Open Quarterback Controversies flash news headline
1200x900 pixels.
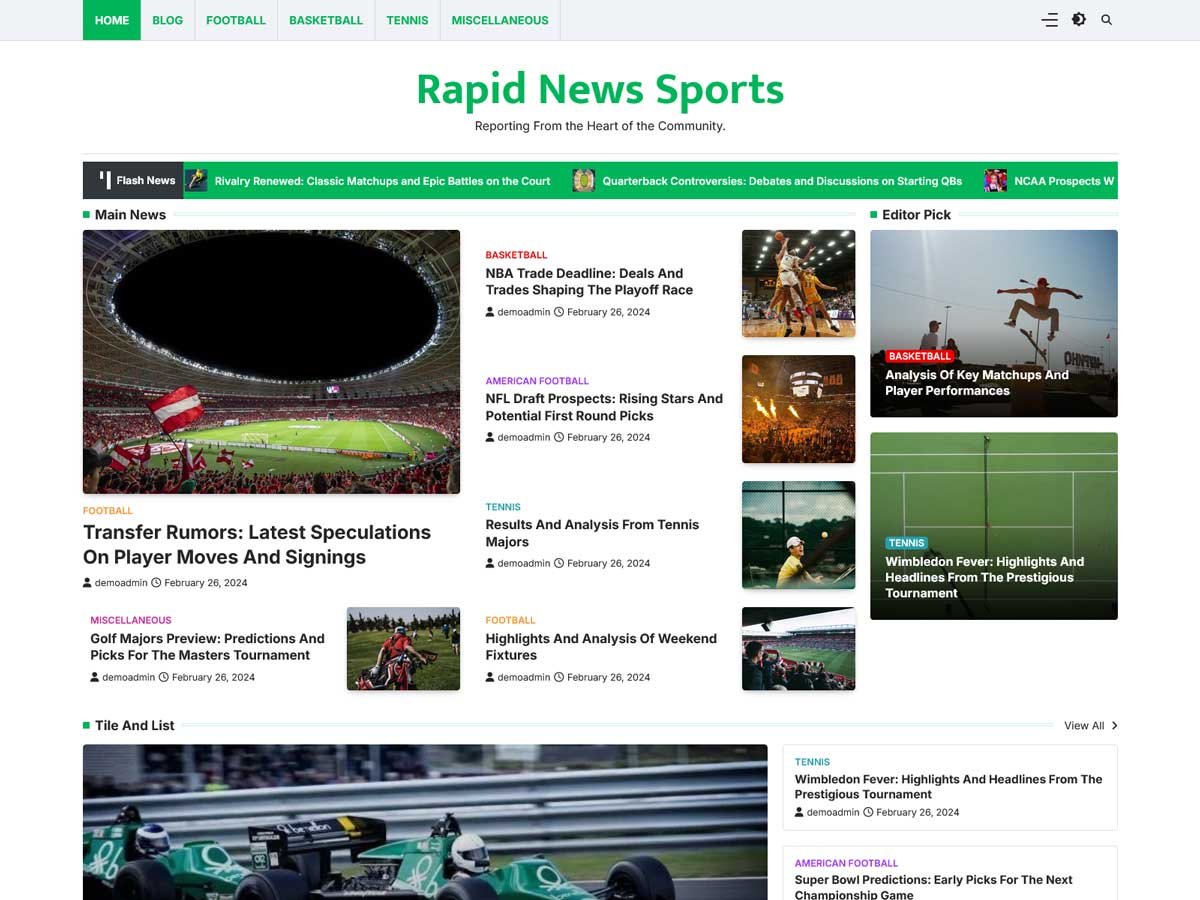[782, 181]
